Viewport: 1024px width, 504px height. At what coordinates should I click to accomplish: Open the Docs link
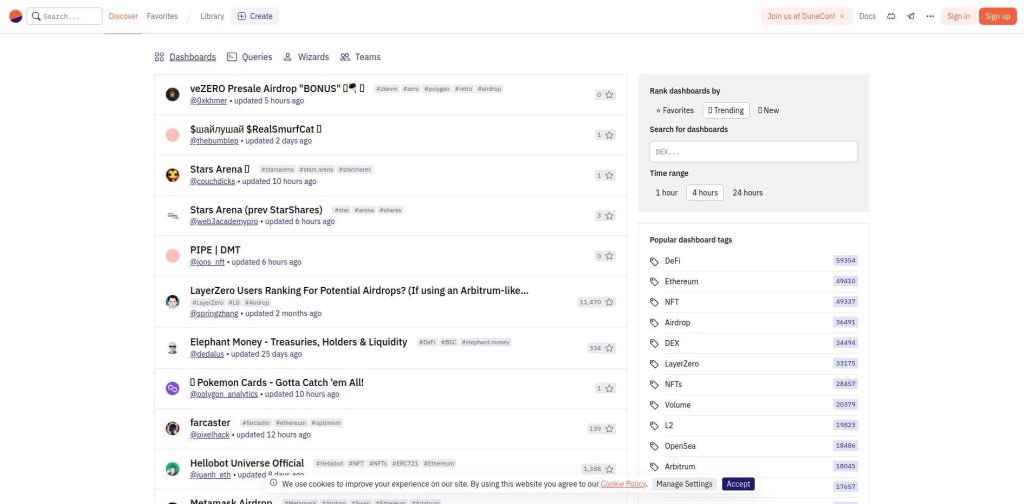[x=867, y=16]
